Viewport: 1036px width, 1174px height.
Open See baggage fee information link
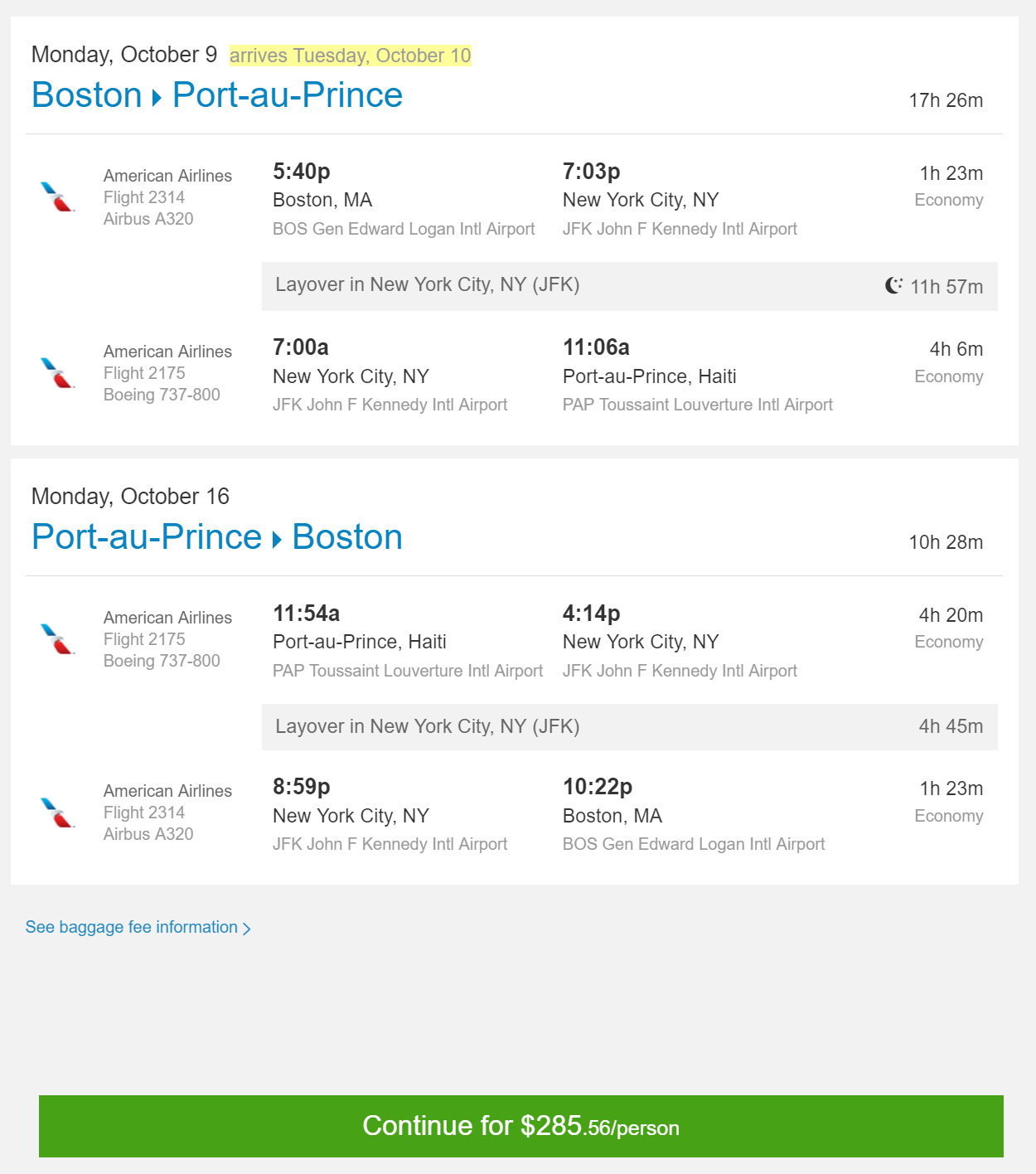138,927
